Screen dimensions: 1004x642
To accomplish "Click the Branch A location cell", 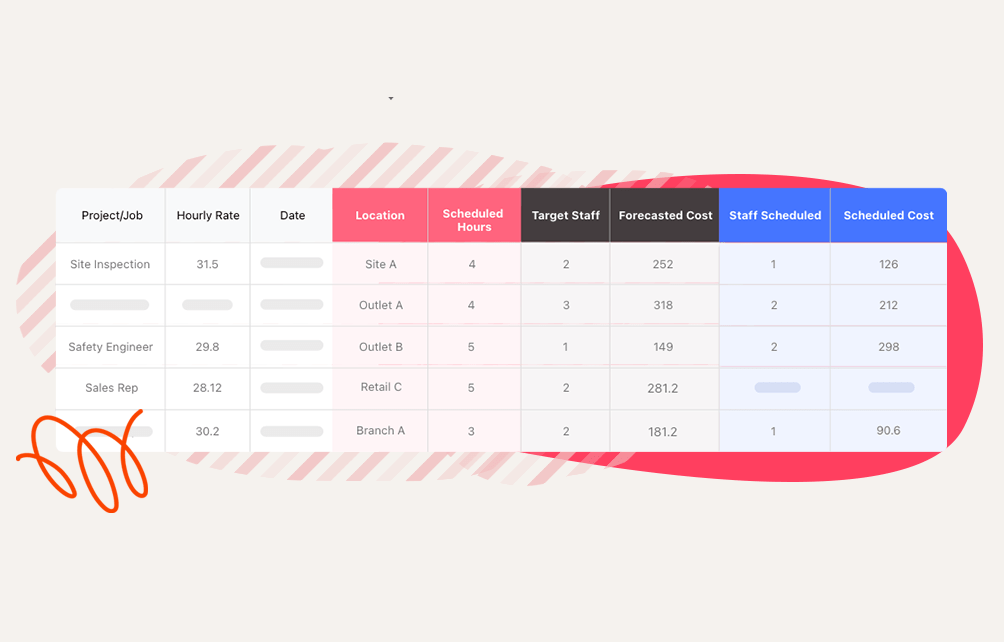I will pos(380,431).
